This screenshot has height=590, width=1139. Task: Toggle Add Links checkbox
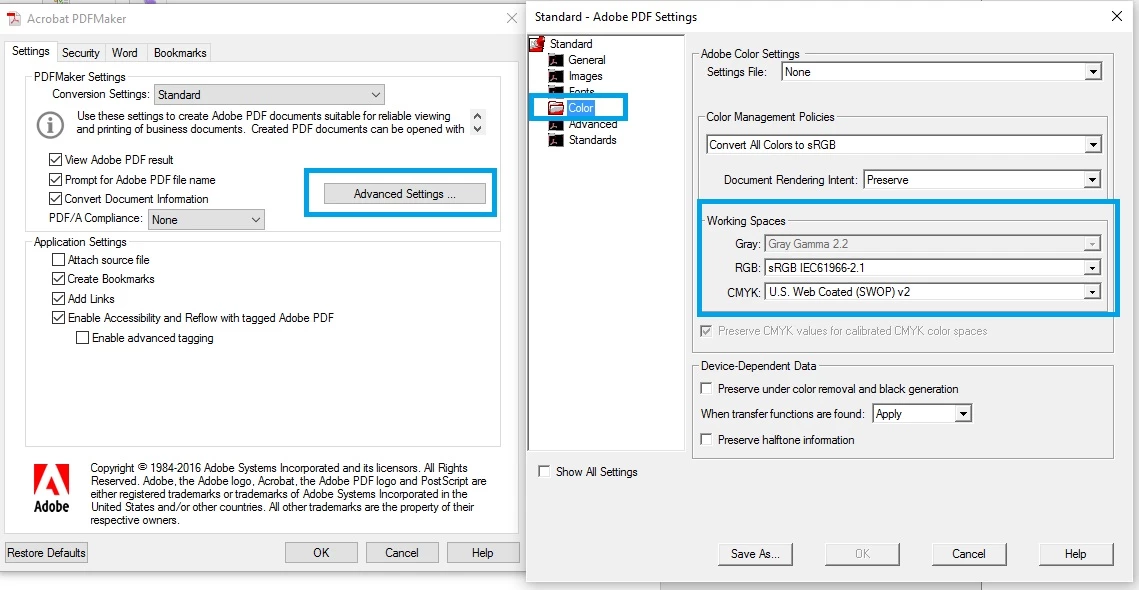(58, 299)
